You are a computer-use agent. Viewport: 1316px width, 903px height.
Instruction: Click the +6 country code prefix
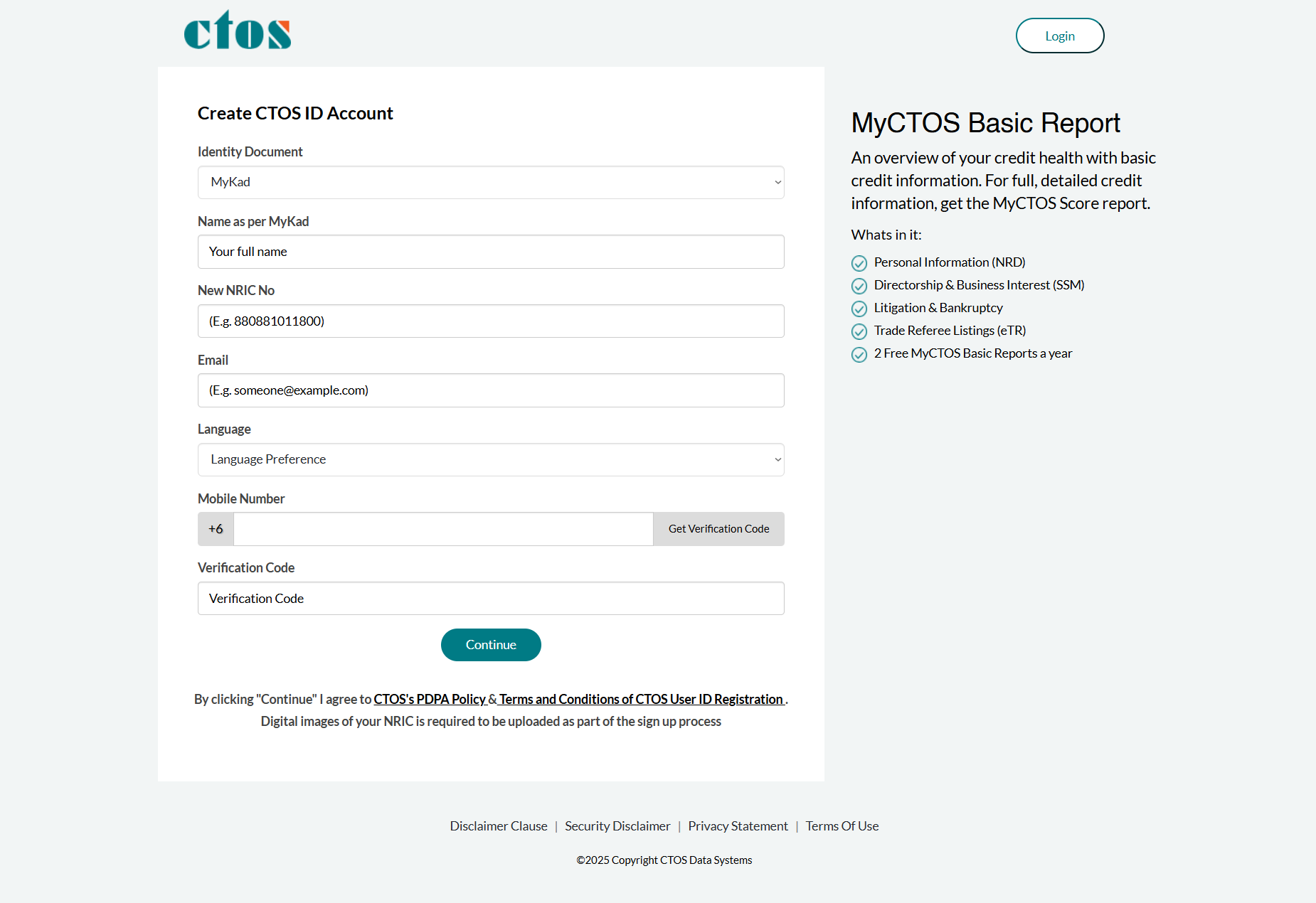pyautogui.click(x=216, y=529)
